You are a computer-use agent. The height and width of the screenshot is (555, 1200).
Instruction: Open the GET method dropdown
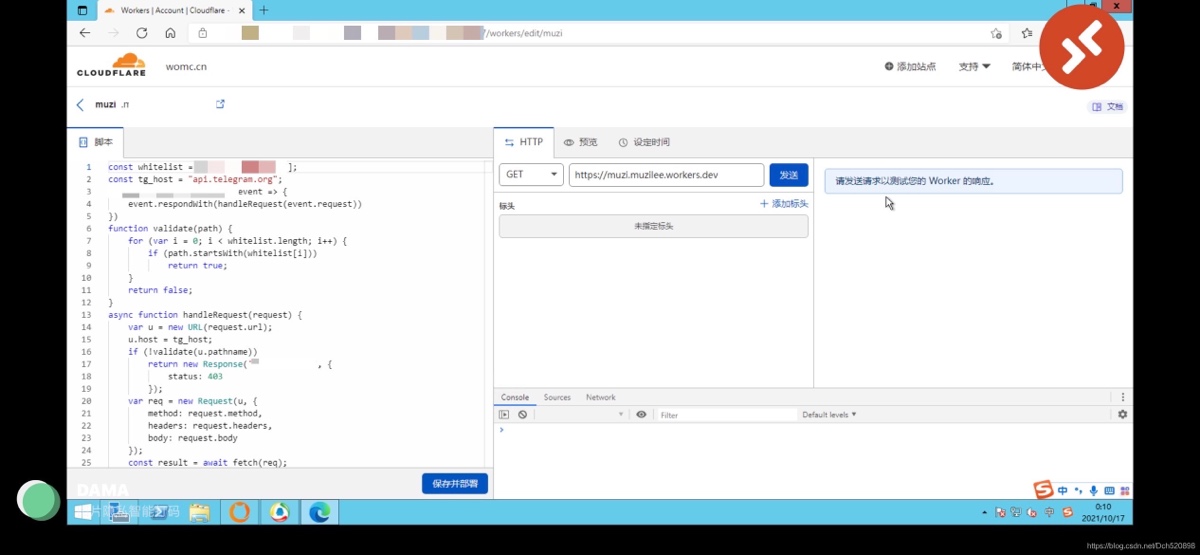click(531, 174)
